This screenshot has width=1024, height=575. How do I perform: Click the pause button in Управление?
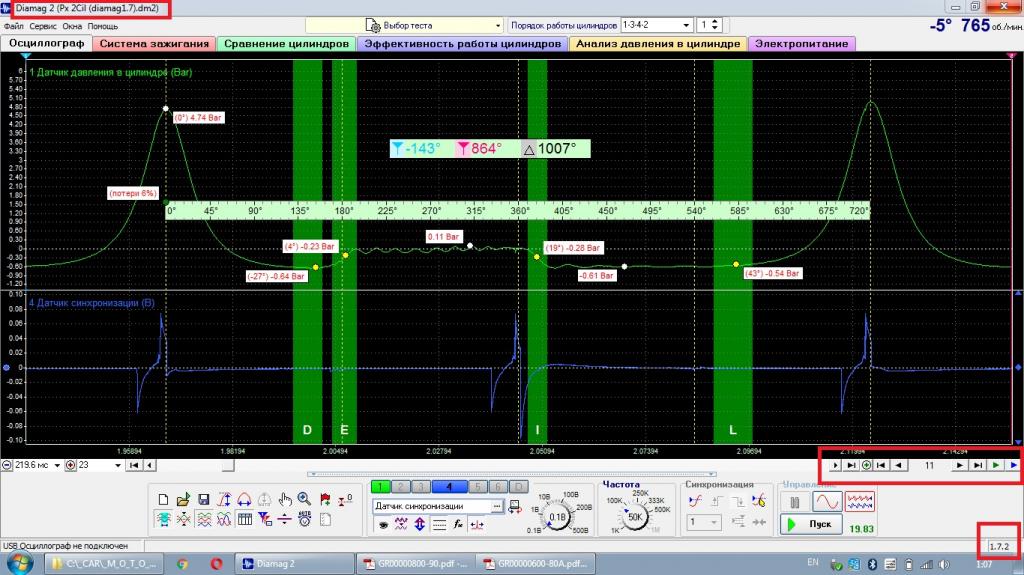pos(795,502)
